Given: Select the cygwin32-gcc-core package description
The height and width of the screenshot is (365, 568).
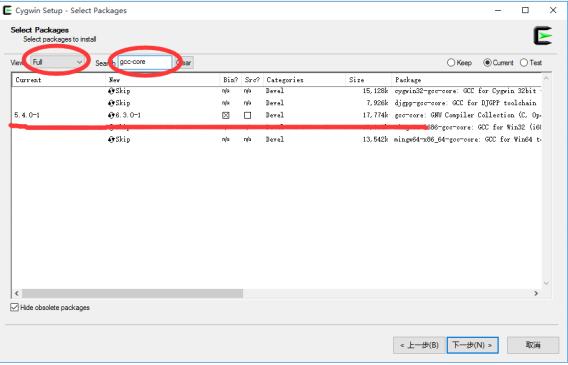Looking at the screenshot, I should [x=465, y=91].
